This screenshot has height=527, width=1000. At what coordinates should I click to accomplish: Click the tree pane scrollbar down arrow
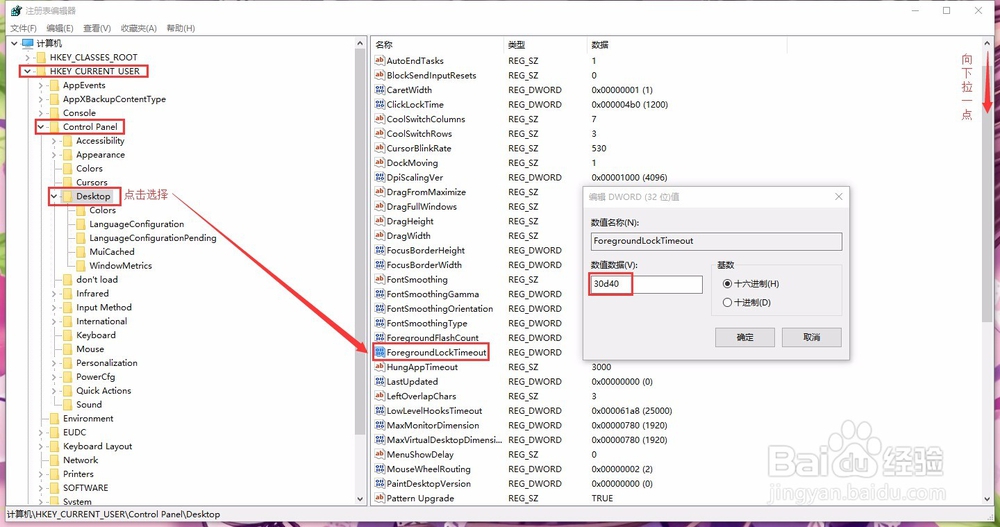360,499
